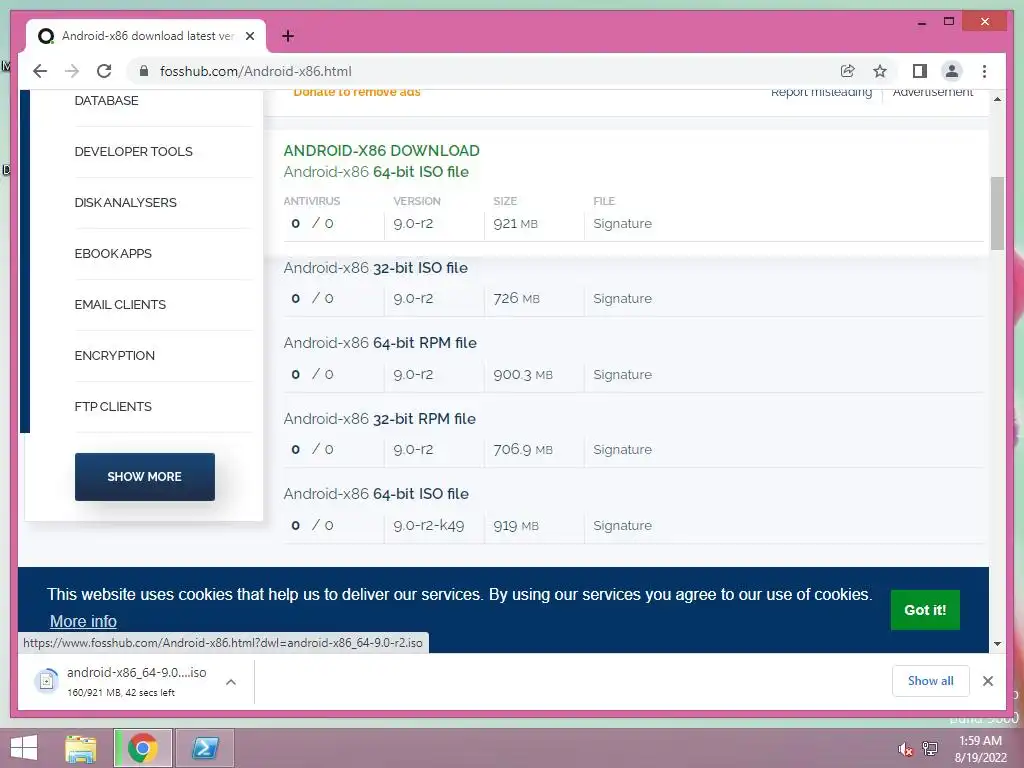1024x768 pixels.
Task: Bookmark this tab with the star icon
Action: [880, 71]
